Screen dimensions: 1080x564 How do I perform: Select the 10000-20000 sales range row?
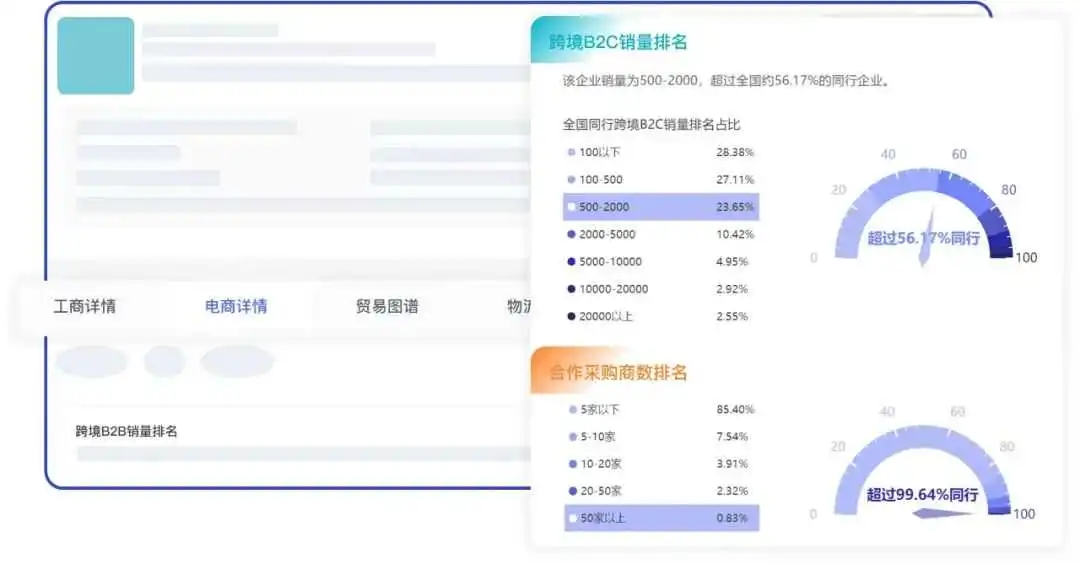pos(661,289)
